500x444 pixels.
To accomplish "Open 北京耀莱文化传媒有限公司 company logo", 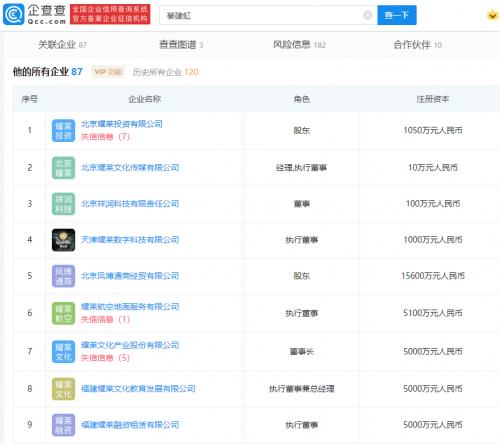I will [x=63, y=168].
